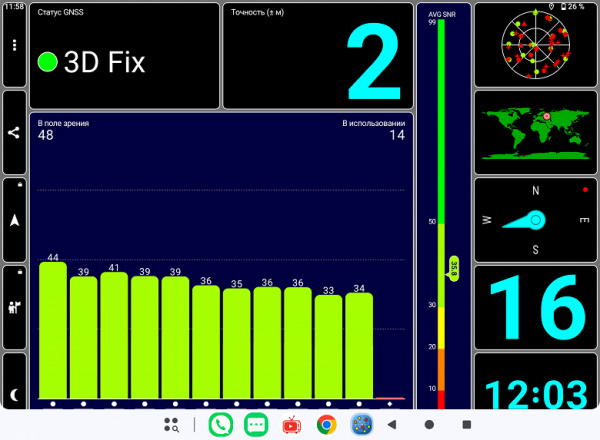Toggle night mode moon icon
The width and height of the screenshot is (600, 440).
14,394
